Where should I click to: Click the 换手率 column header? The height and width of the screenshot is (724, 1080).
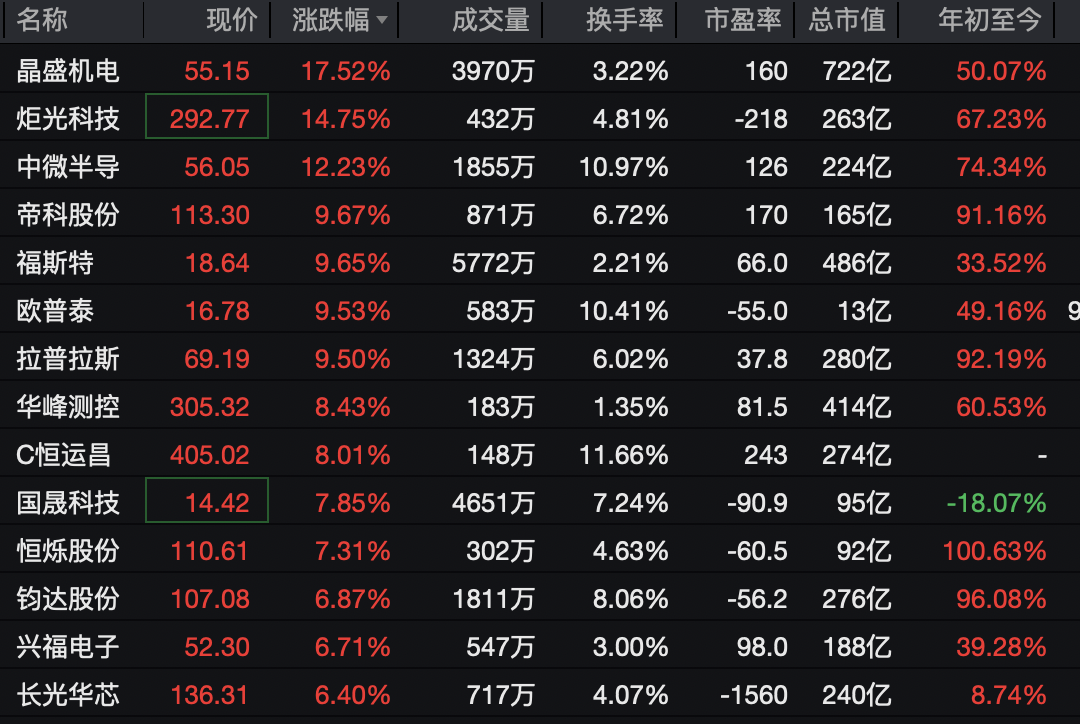pyautogui.click(x=624, y=20)
